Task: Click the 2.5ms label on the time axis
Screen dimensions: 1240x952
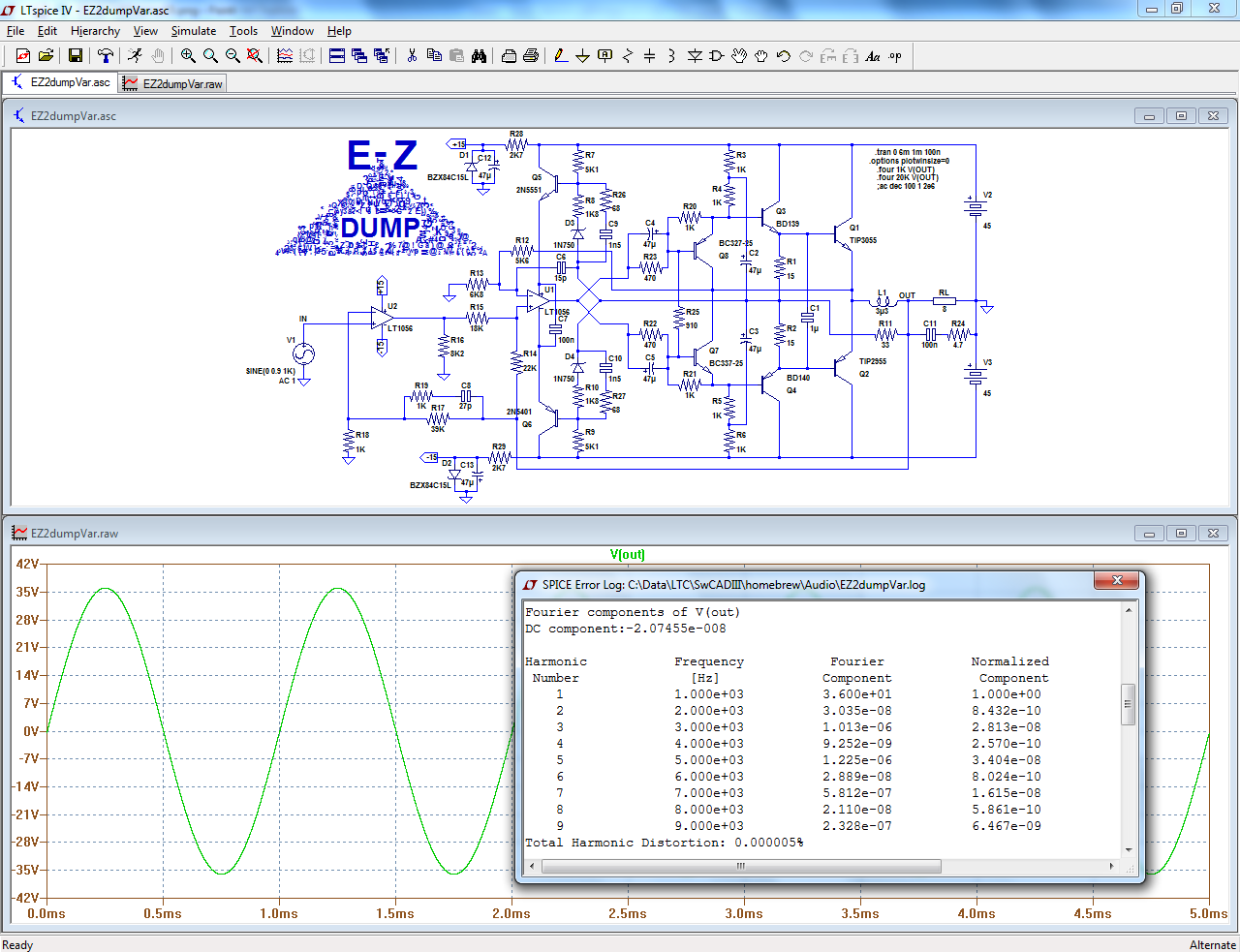Action: (628, 913)
